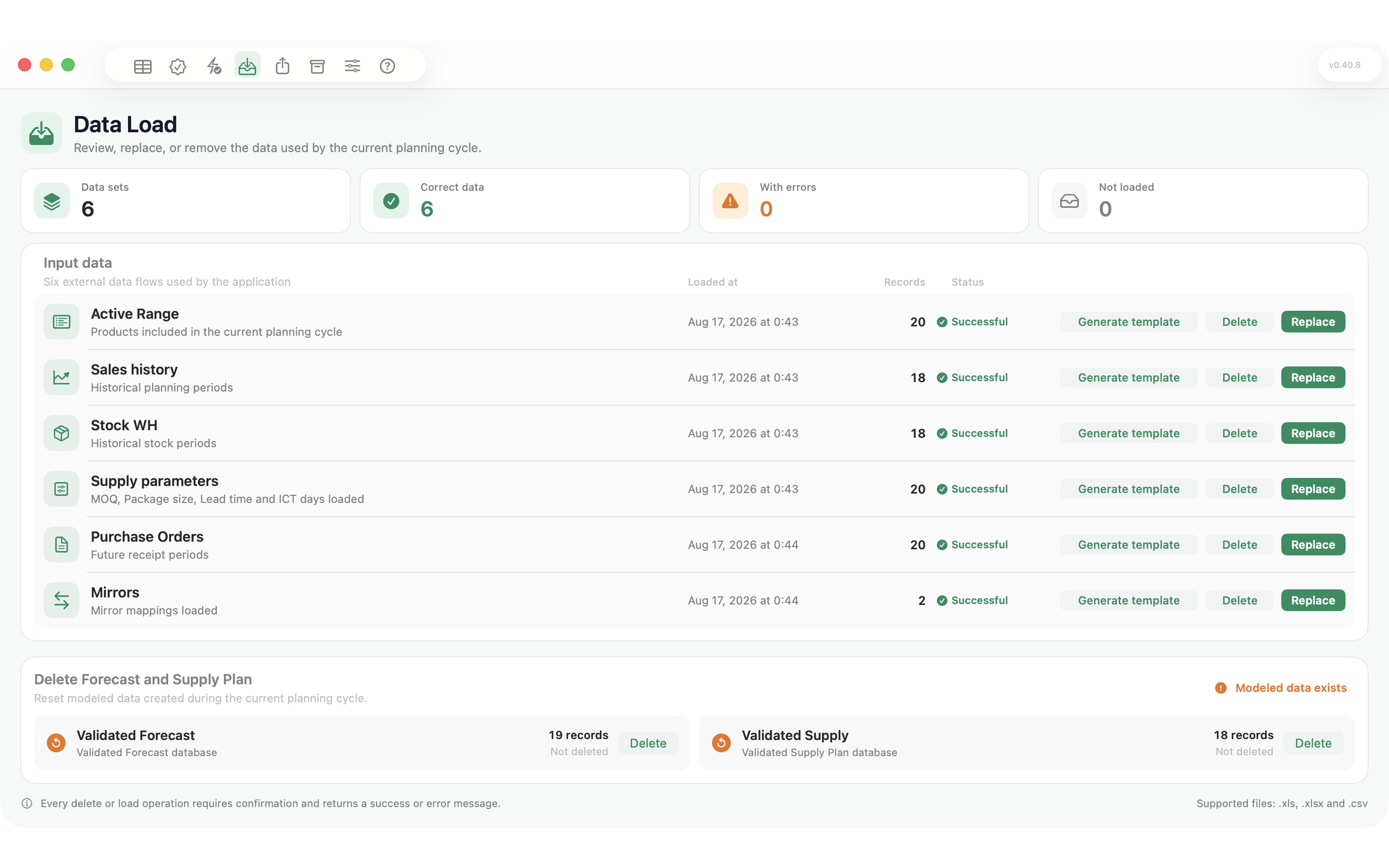This screenshot has width=1389, height=868.
Task: Generate template for Sales history
Action: point(1129,378)
